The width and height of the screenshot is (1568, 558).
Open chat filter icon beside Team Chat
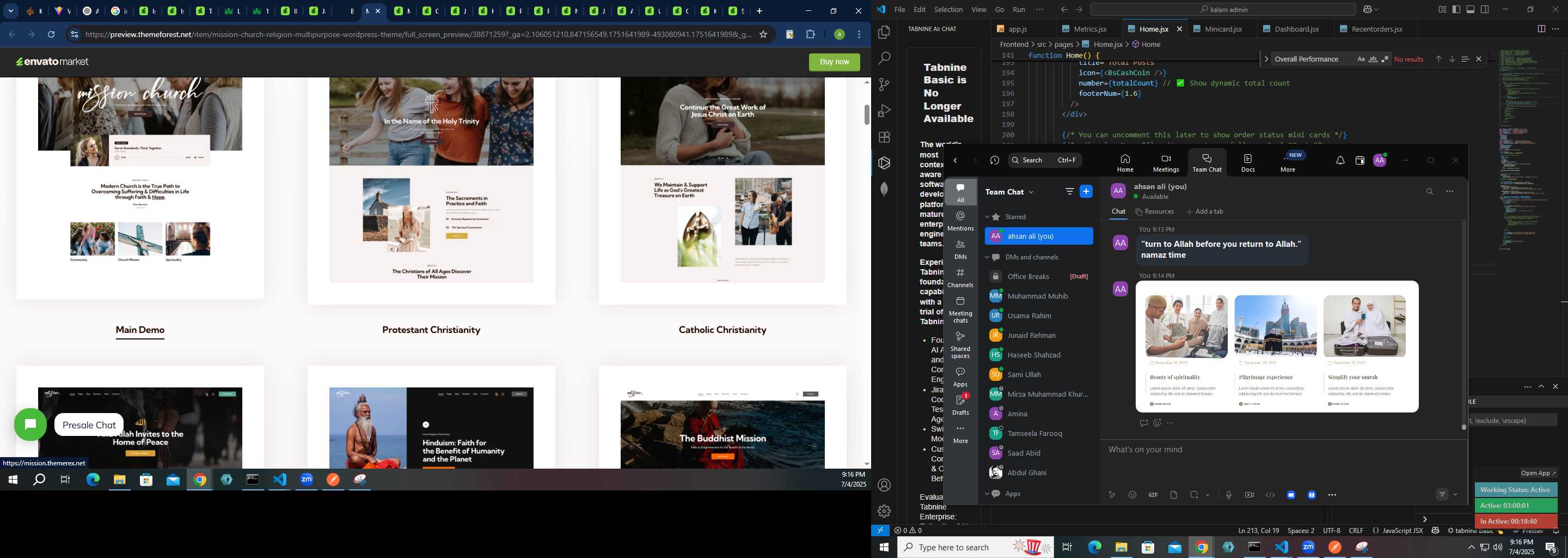(x=1069, y=192)
